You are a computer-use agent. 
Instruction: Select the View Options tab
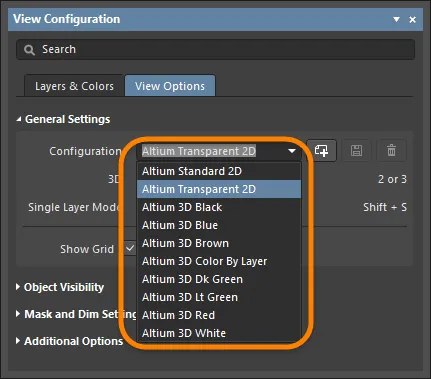click(x=170, y=86)
